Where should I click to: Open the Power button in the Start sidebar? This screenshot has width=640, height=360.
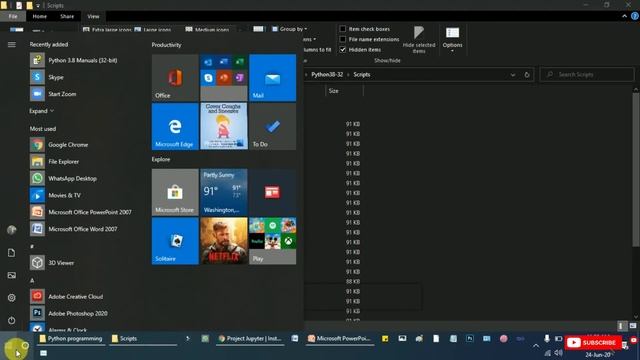(11, 320)
